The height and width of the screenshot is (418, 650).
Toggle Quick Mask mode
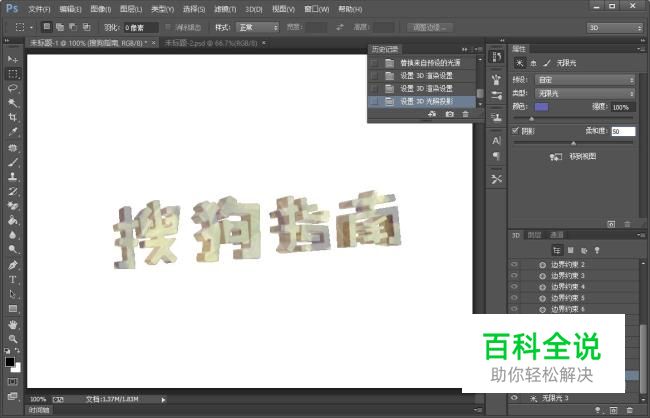(x=13, y=382)
